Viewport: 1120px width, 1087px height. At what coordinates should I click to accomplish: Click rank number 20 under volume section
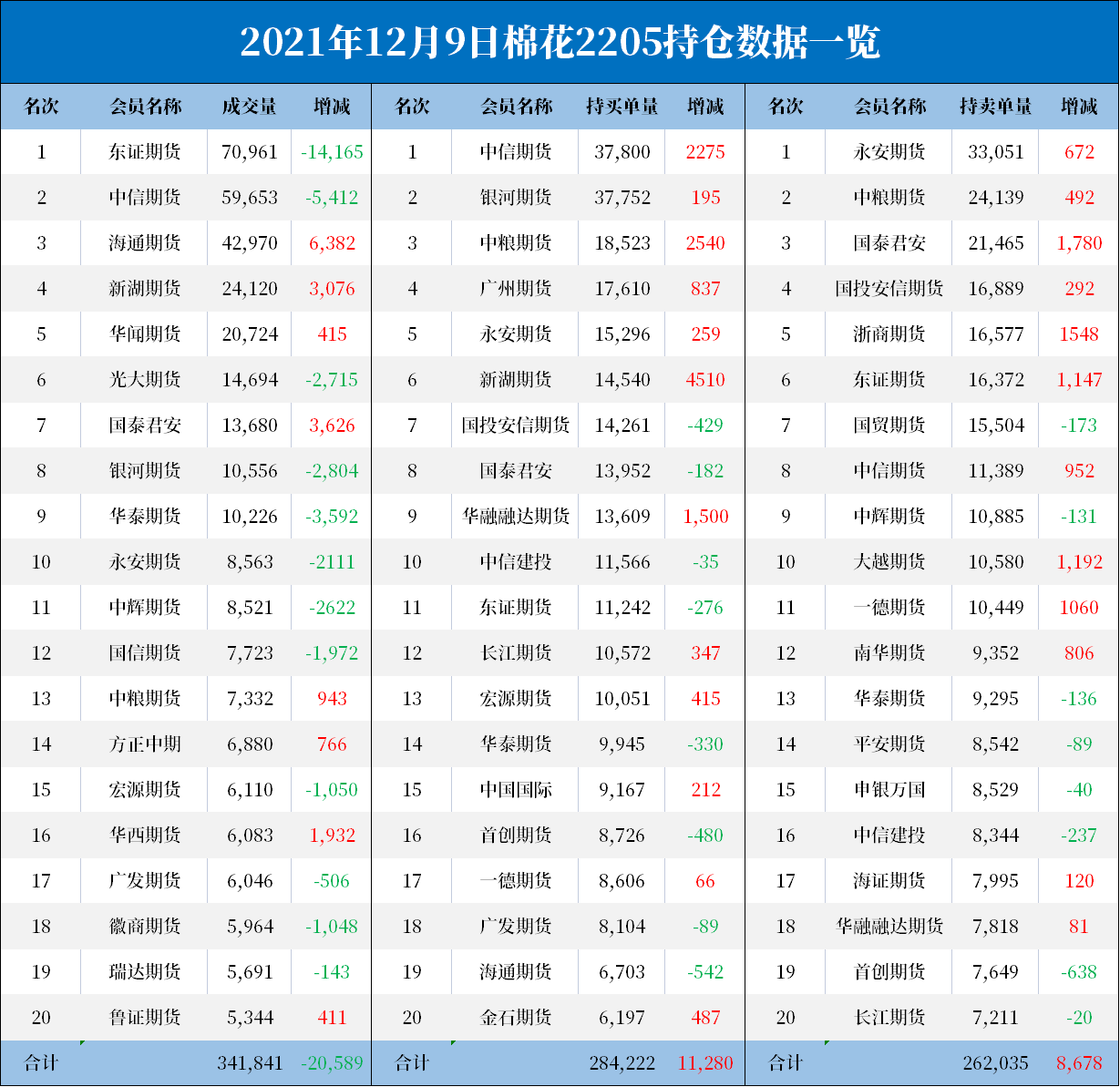tap(41, 1017)
